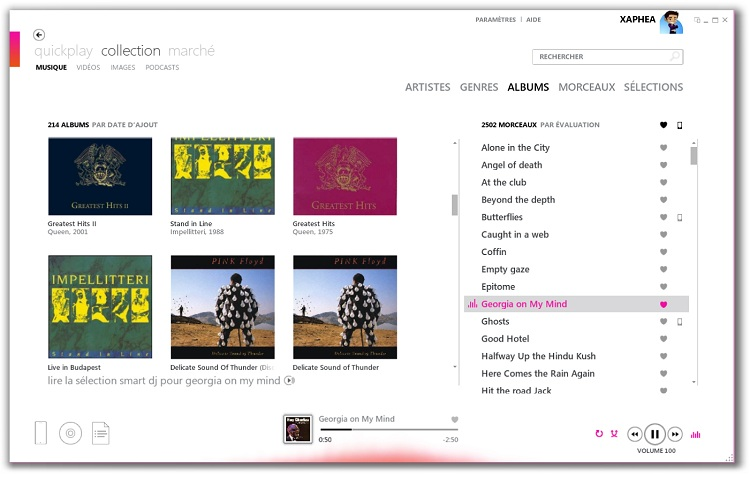Toggle pink heart on Georgia on My Mind
Viewport: 750px width, 478px height.
(663, 304)
